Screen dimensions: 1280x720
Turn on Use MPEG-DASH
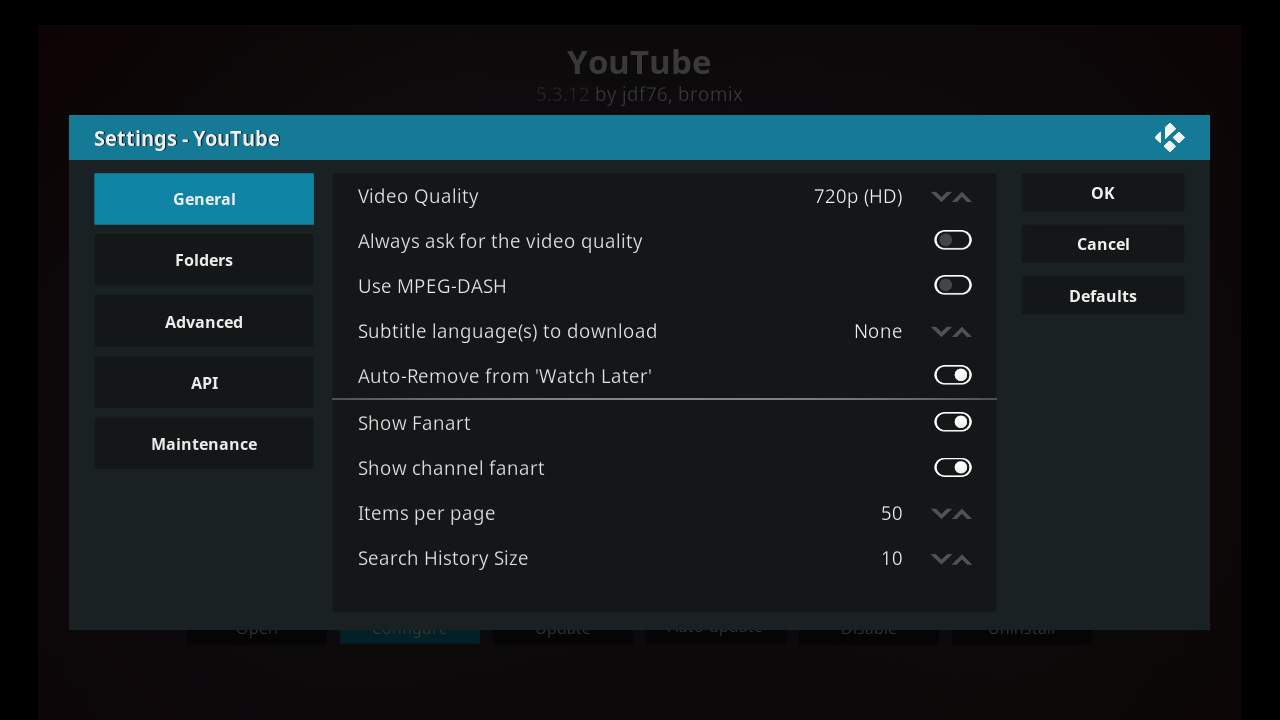952,284
